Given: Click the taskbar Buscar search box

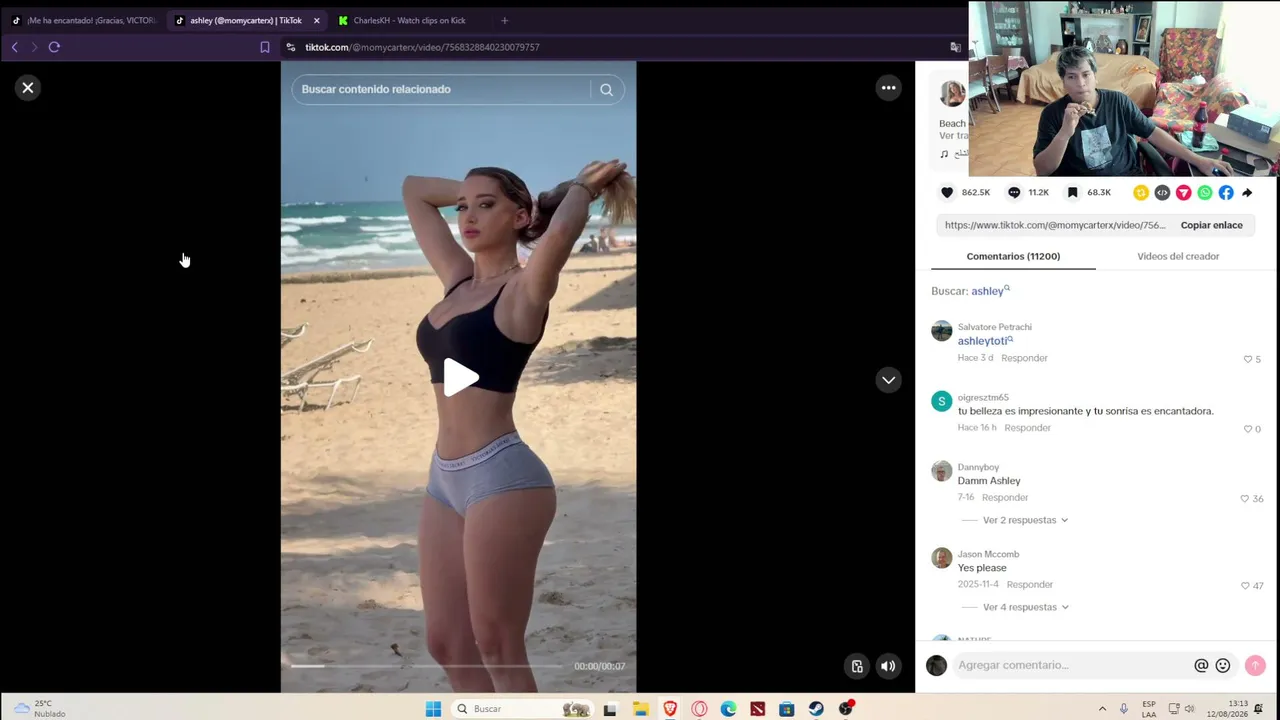Looking at the screenshot, I should pyautogui.click(x=522, y=709).
